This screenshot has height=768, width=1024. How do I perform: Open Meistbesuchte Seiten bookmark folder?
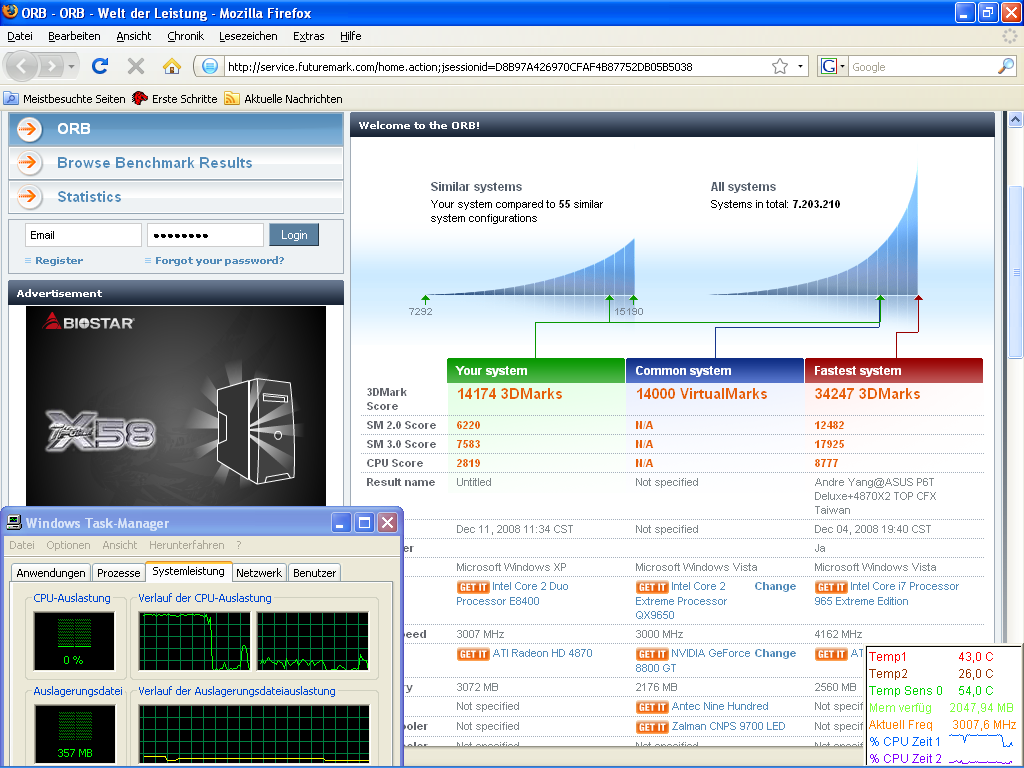pyautogui.click(x=65, y=99)
